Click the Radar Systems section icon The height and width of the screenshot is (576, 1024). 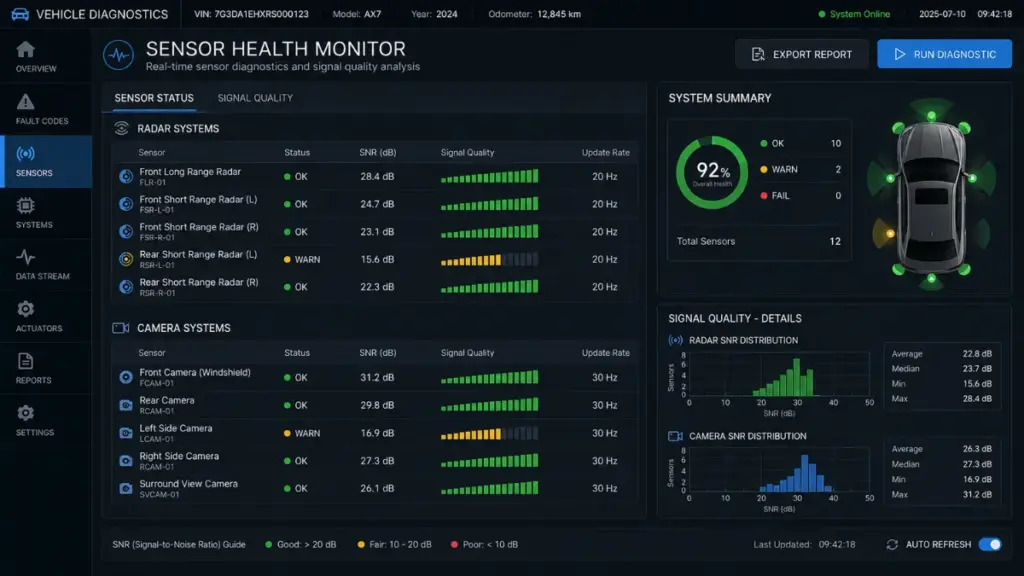[121, 129]
